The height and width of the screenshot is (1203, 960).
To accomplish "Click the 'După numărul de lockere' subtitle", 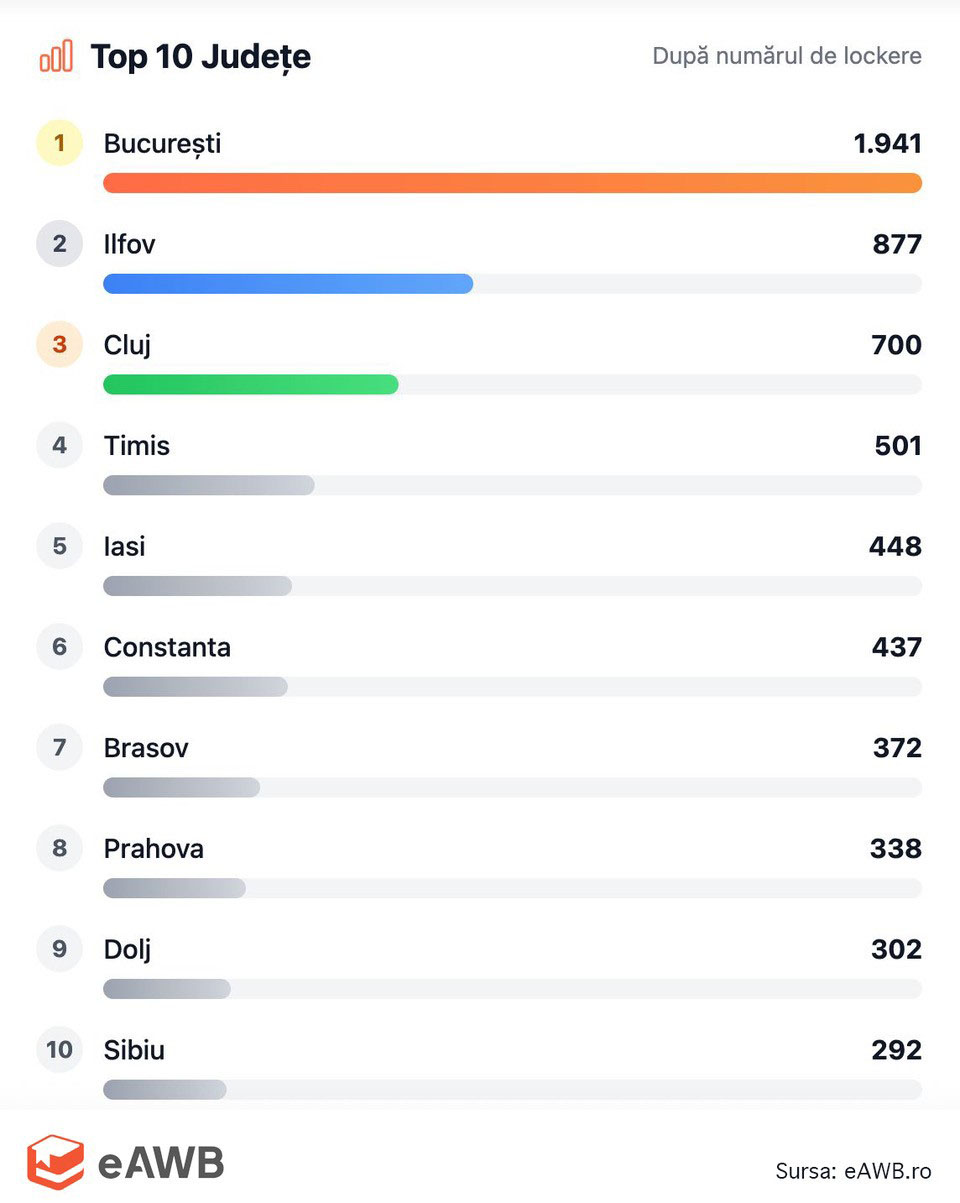I will [787, 56].
